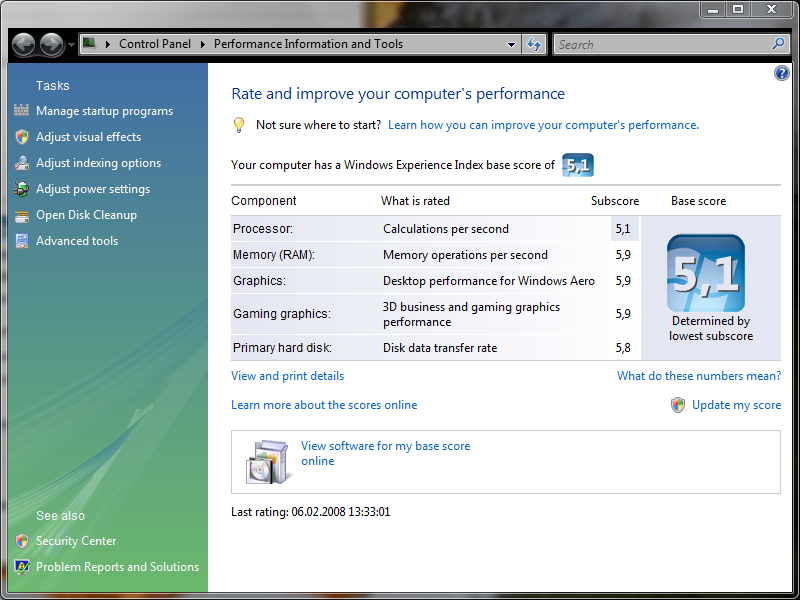800x600 pixels.
Task: Select the Gaming graphics row label
Action: 282,314
